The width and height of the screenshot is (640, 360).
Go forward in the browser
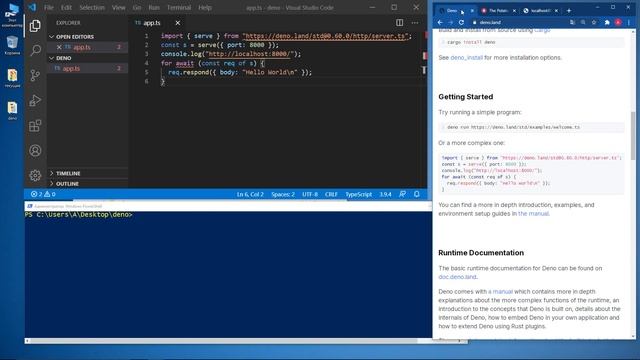point(451,22)
